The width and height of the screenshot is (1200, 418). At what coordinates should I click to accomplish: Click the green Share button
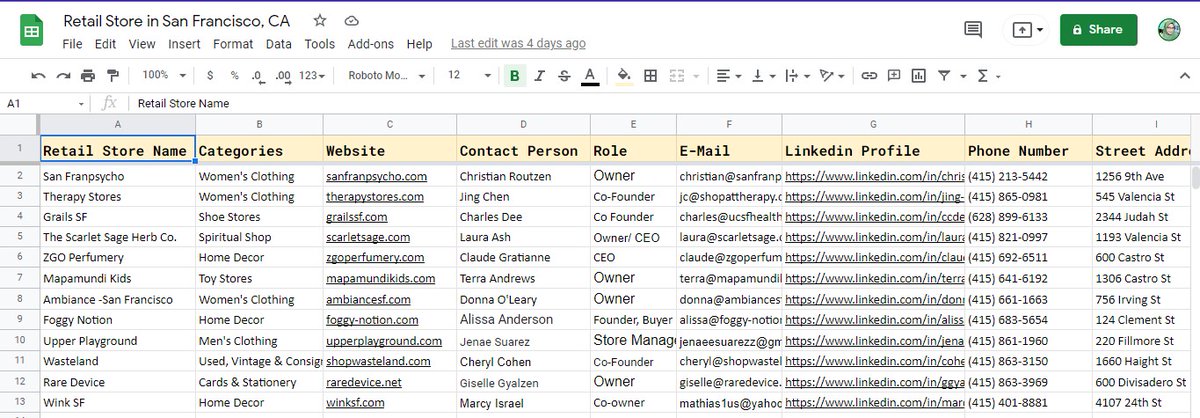pos(1098,30)
